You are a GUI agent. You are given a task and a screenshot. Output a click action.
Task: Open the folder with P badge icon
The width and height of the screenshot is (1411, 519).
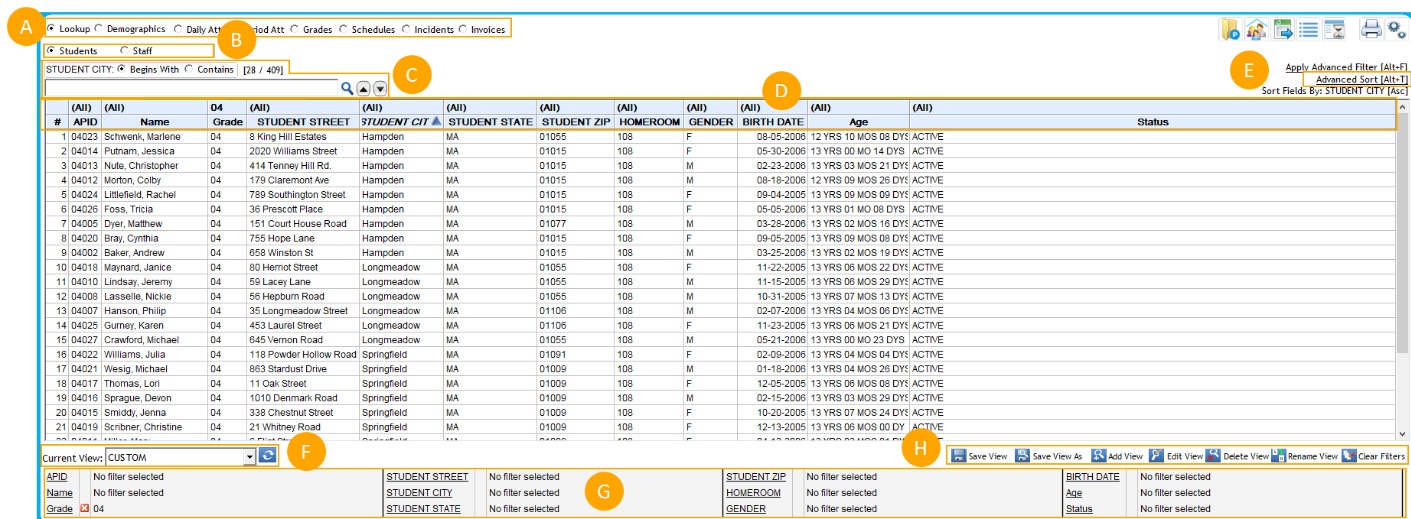[x=1229, y=29]
